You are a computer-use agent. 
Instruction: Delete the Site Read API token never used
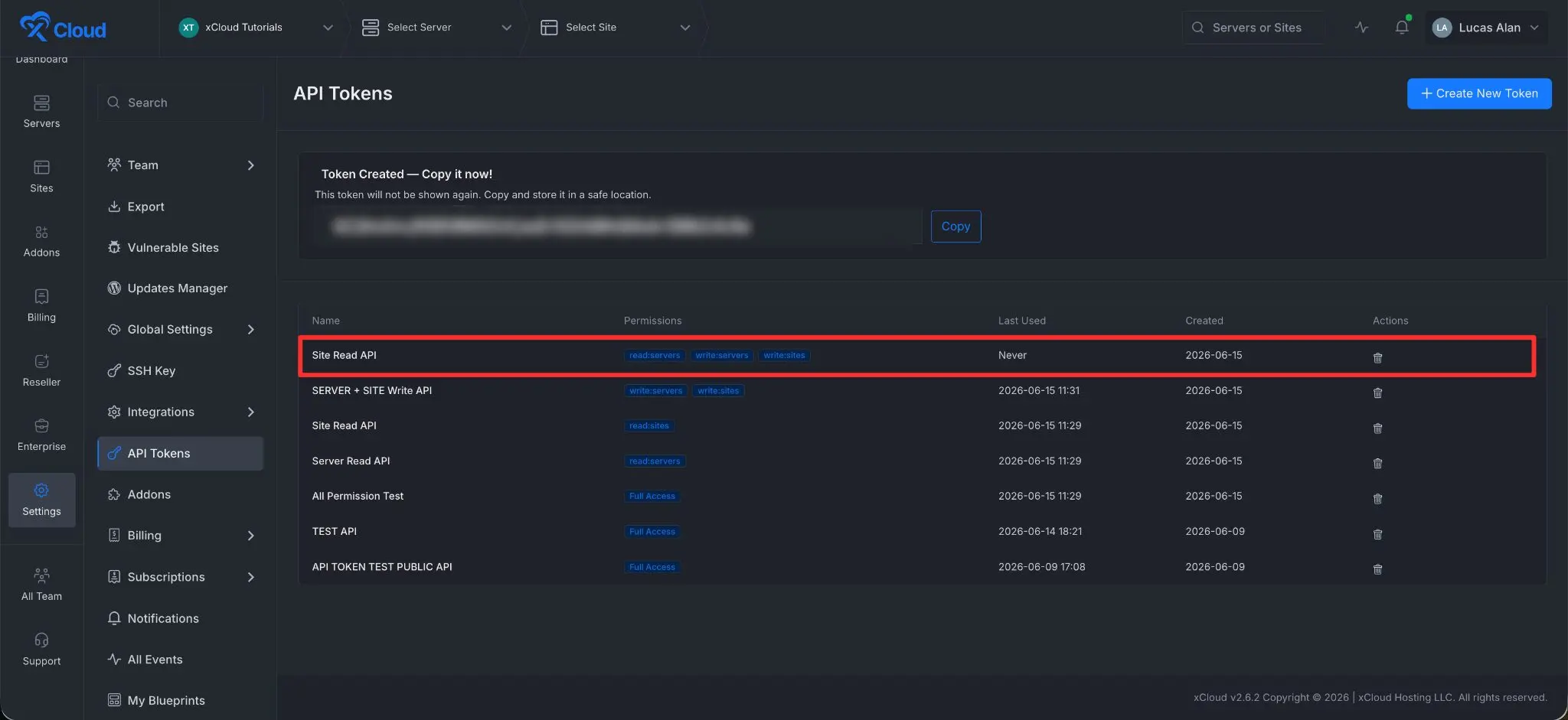coord(1377,357)
